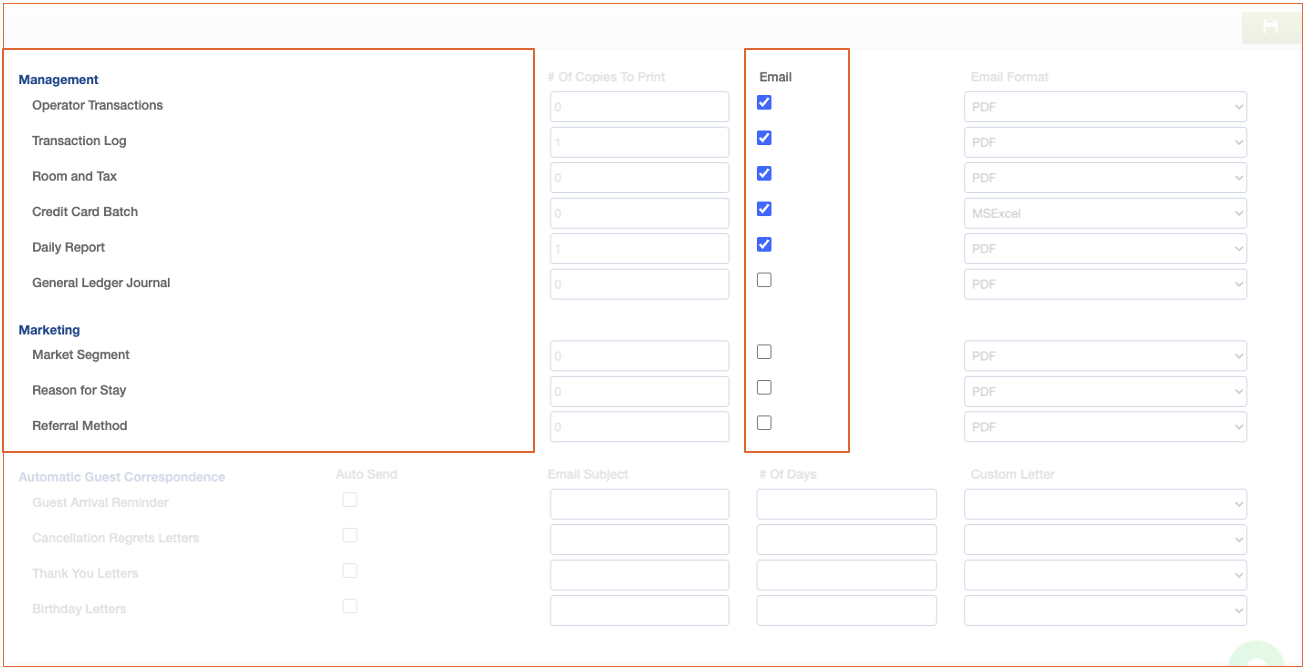Uncheck Email for Credit Card Batch
Image resolution: width=1309 pixels, height=670 pixels.
click(764, 209)
